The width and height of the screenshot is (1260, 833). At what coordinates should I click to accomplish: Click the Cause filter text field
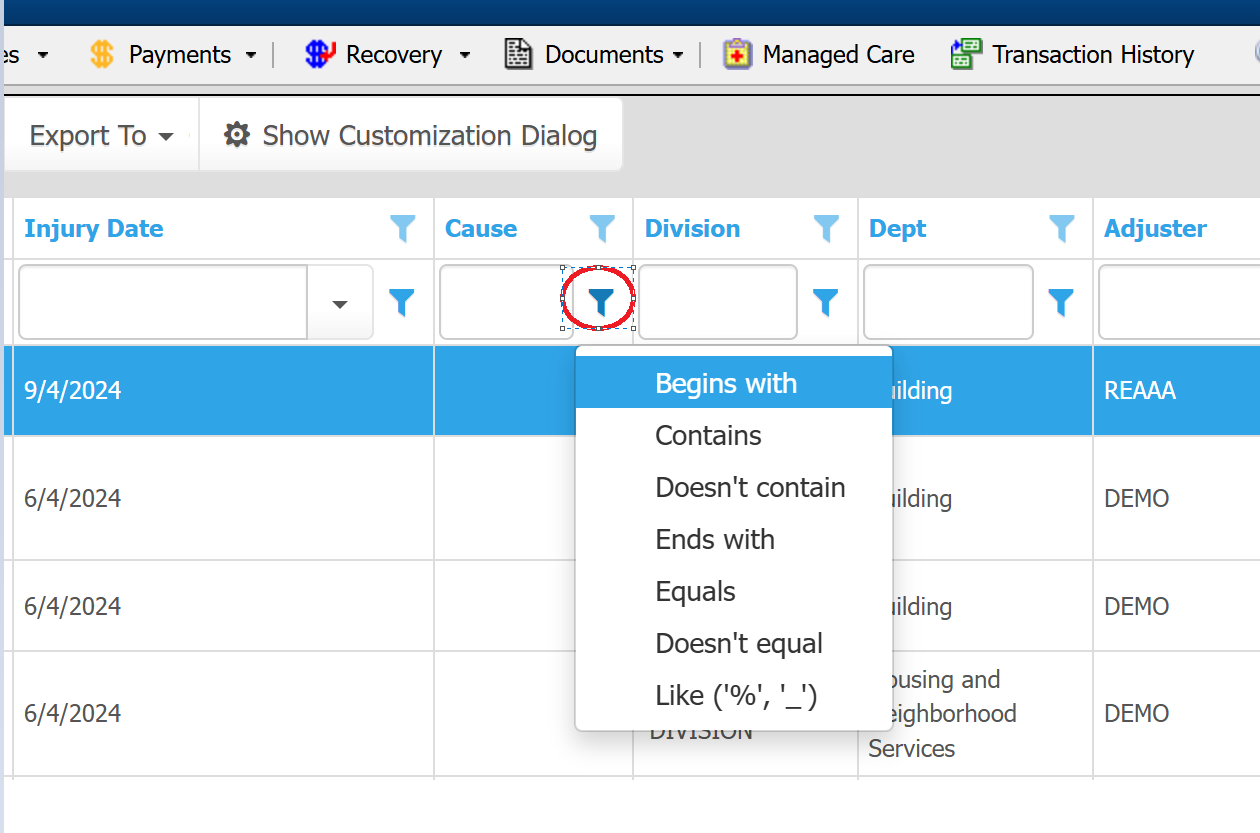(x=503, y=302)
